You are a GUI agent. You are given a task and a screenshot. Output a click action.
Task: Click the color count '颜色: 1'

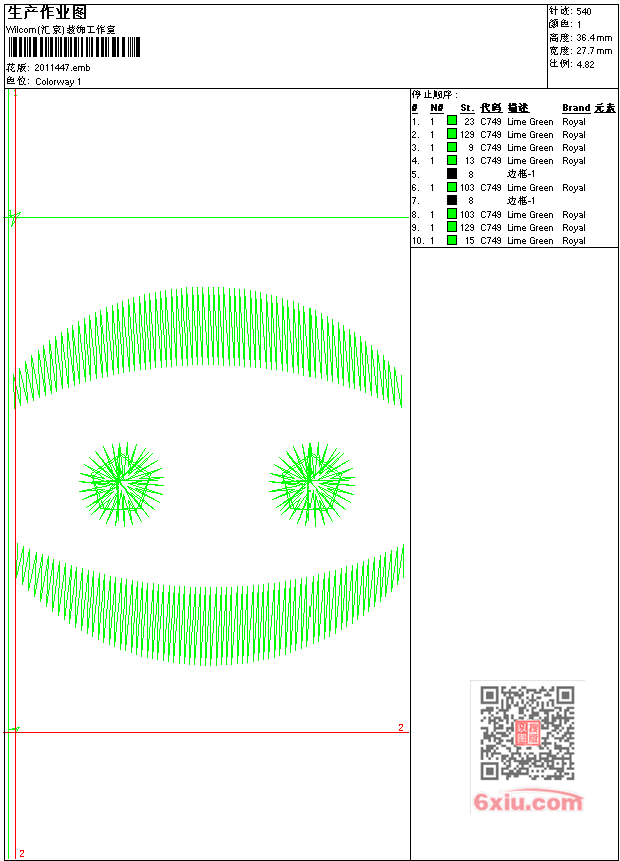(x=565, y=24)
